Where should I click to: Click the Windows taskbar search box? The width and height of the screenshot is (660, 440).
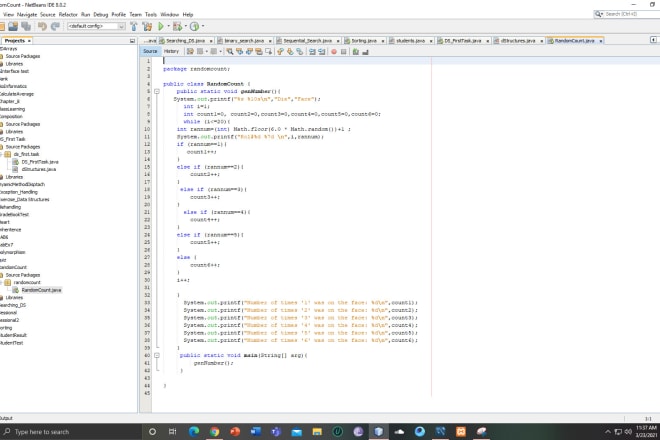click(x=70, y=431)
